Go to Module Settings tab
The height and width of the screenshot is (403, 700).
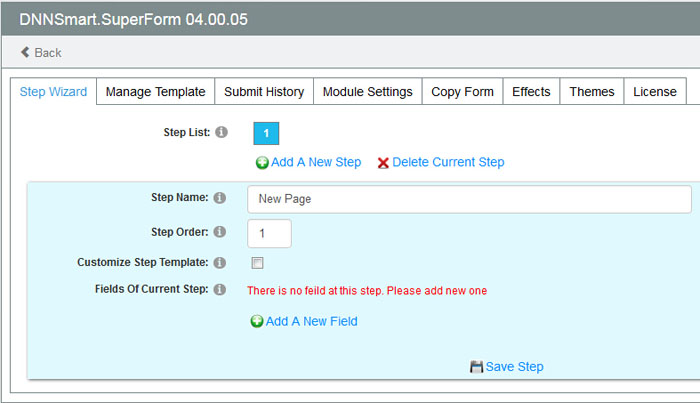pyautogui.click(x=367, y=91)
